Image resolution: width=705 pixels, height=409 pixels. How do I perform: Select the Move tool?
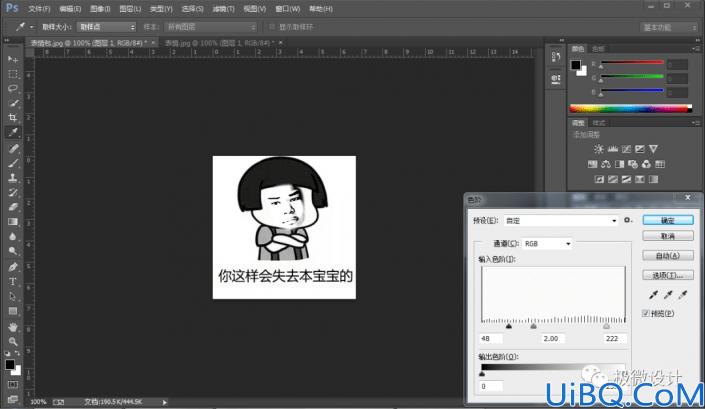coord(13,59)
